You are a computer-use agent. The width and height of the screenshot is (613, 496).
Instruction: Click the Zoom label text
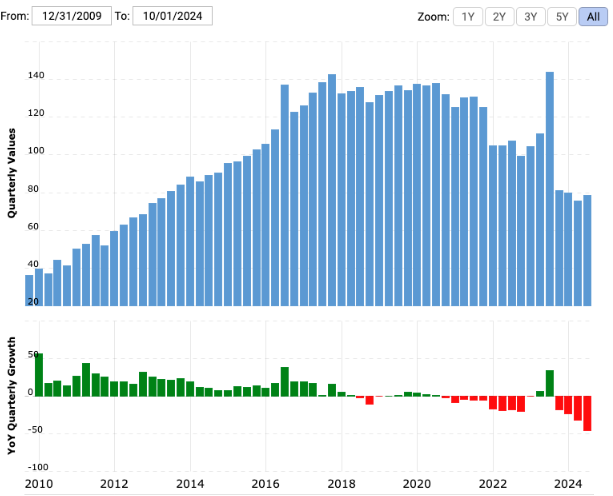point(430,17)
